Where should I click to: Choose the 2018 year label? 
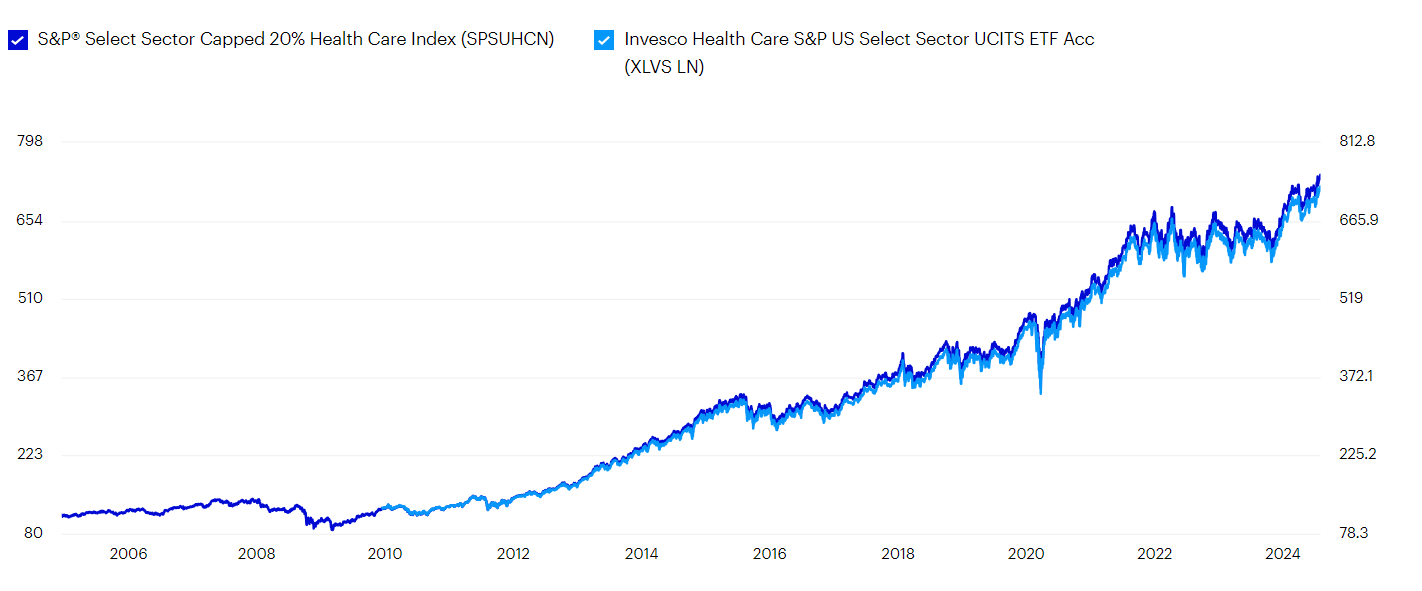[898, 554]
